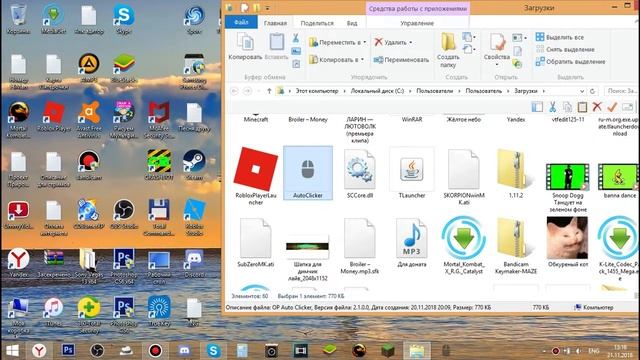Select the SCCore.dll file

click(360, 173)
